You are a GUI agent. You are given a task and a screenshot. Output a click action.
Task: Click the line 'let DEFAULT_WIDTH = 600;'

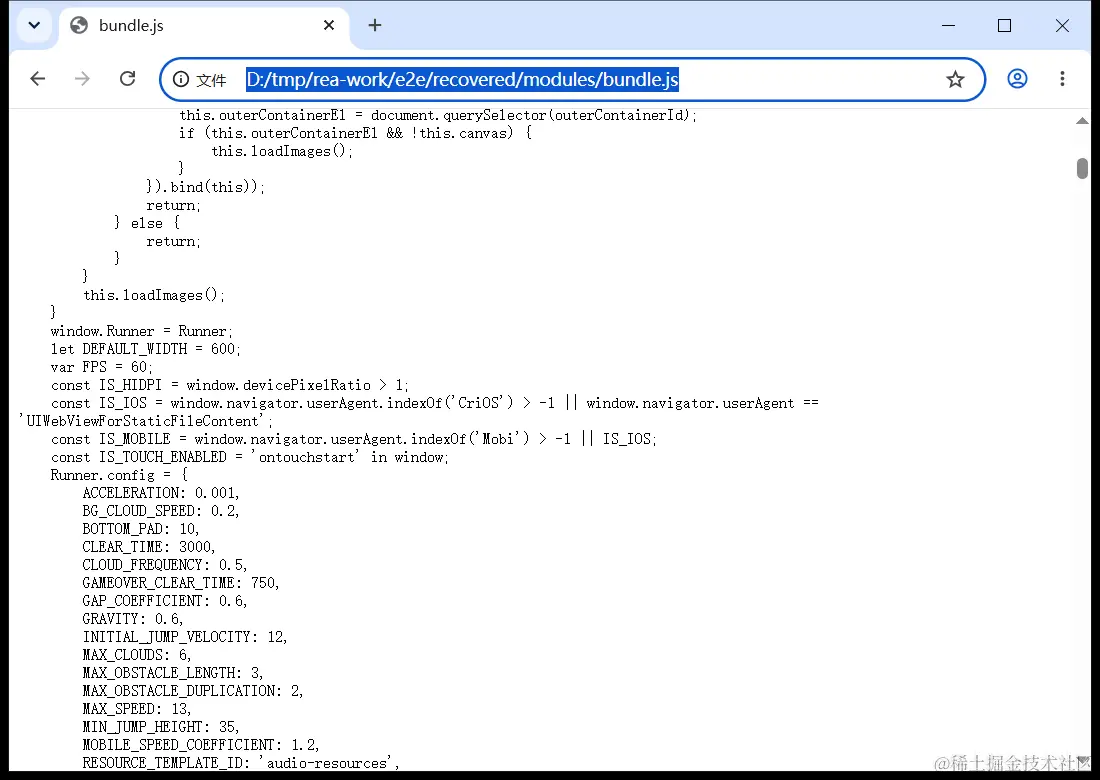145,349
